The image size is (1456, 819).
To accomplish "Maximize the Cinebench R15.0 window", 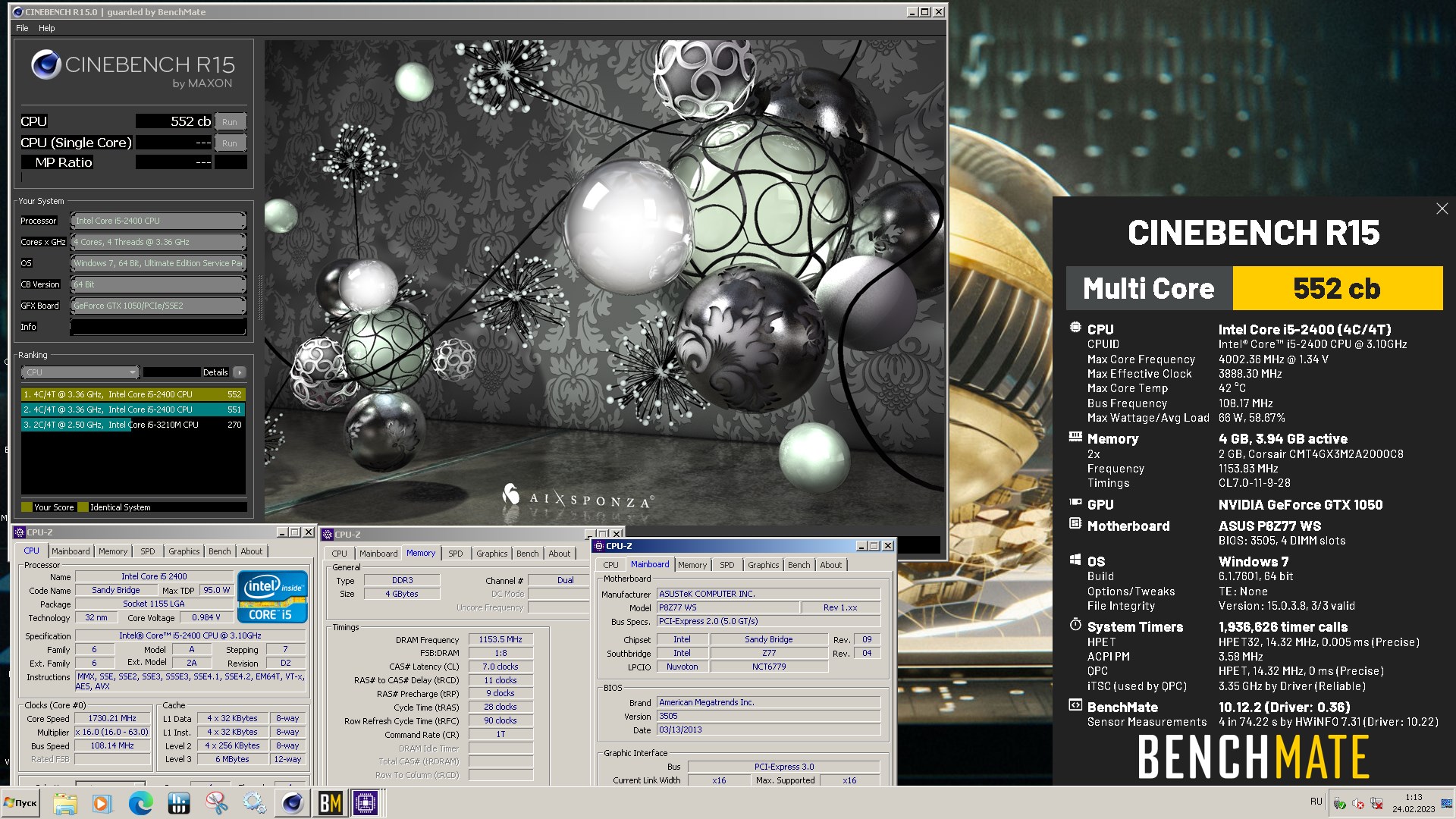I will (924, 12).
